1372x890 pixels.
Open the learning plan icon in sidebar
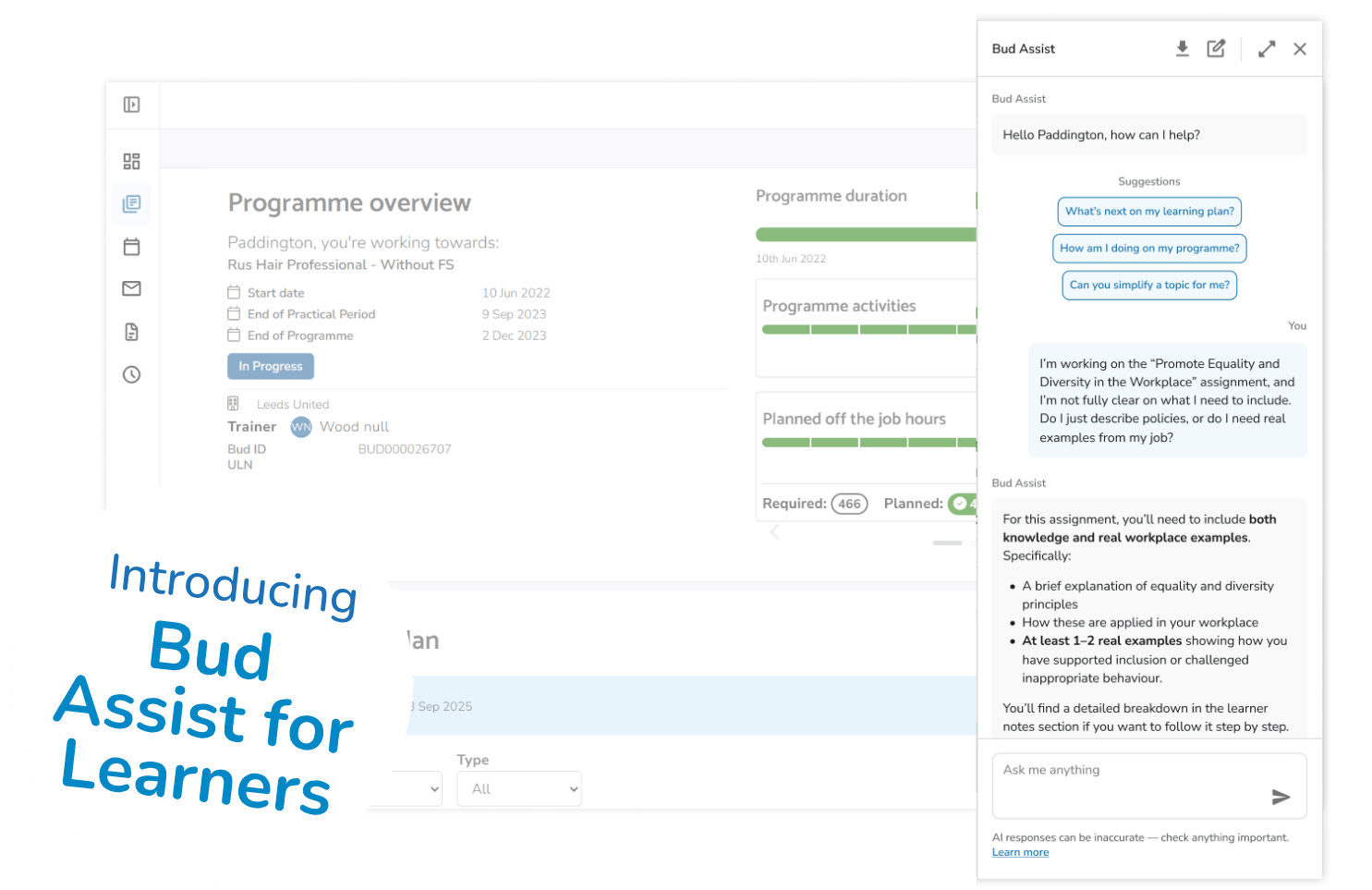[x=132, y=203]
